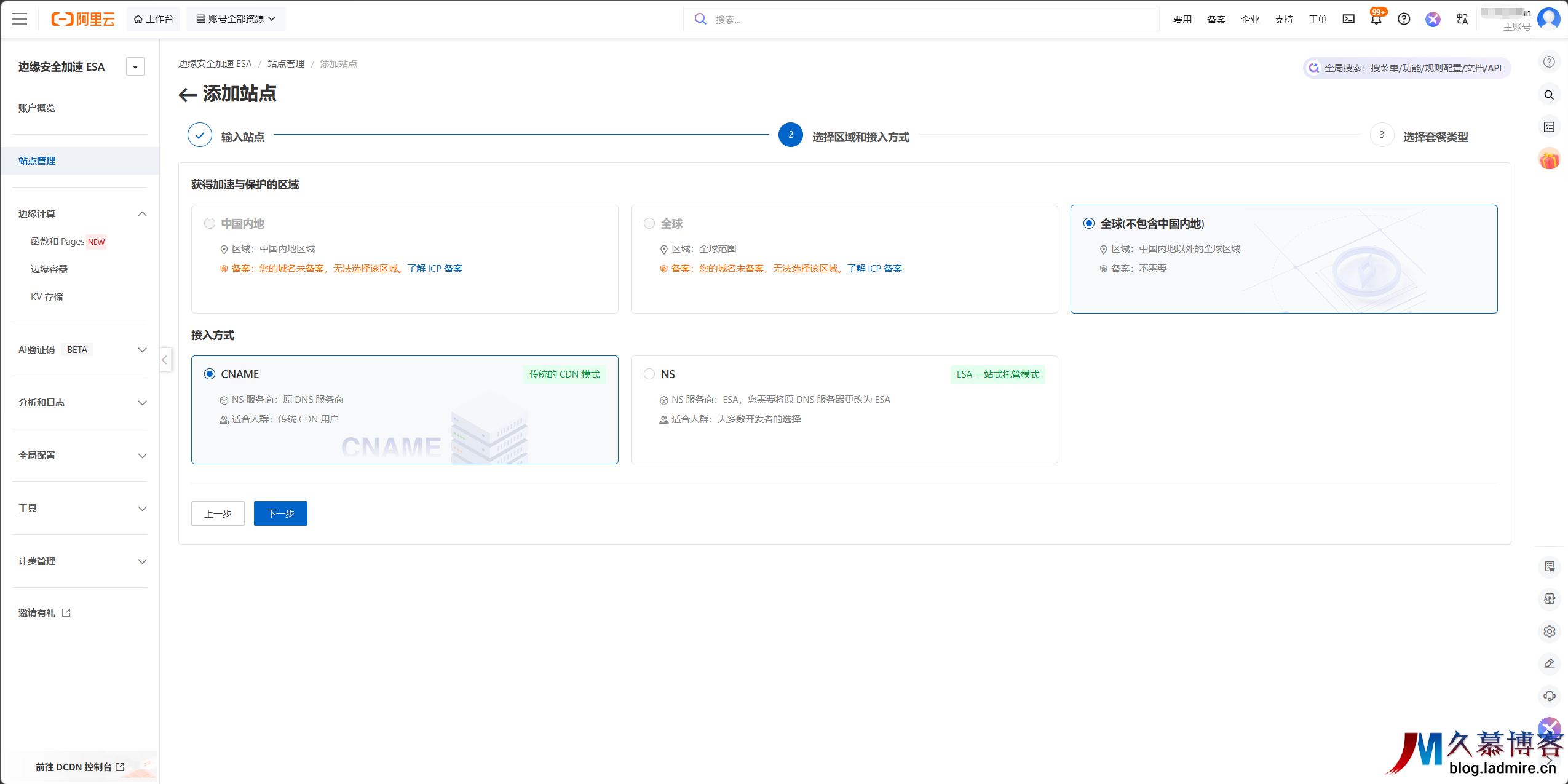Click the customer service headset icon
This screenshot has height=784, width=1568.
coord(1549,696)
